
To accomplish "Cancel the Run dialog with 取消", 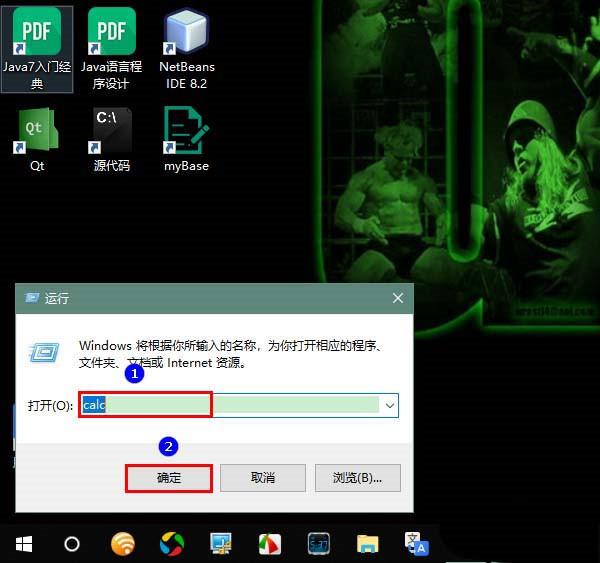I will pyautogui.click(x=263, y=478).
